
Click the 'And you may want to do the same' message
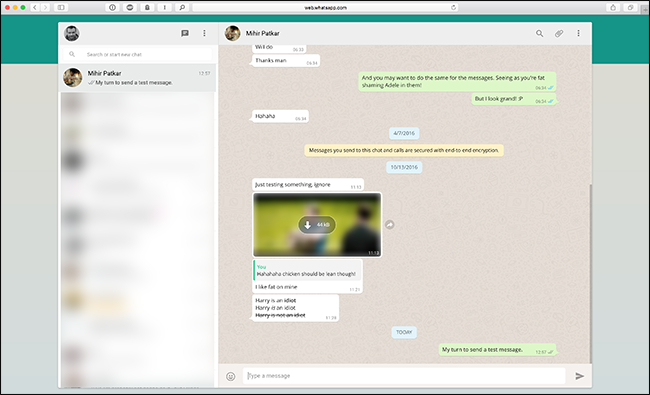[x=457, y=81]
